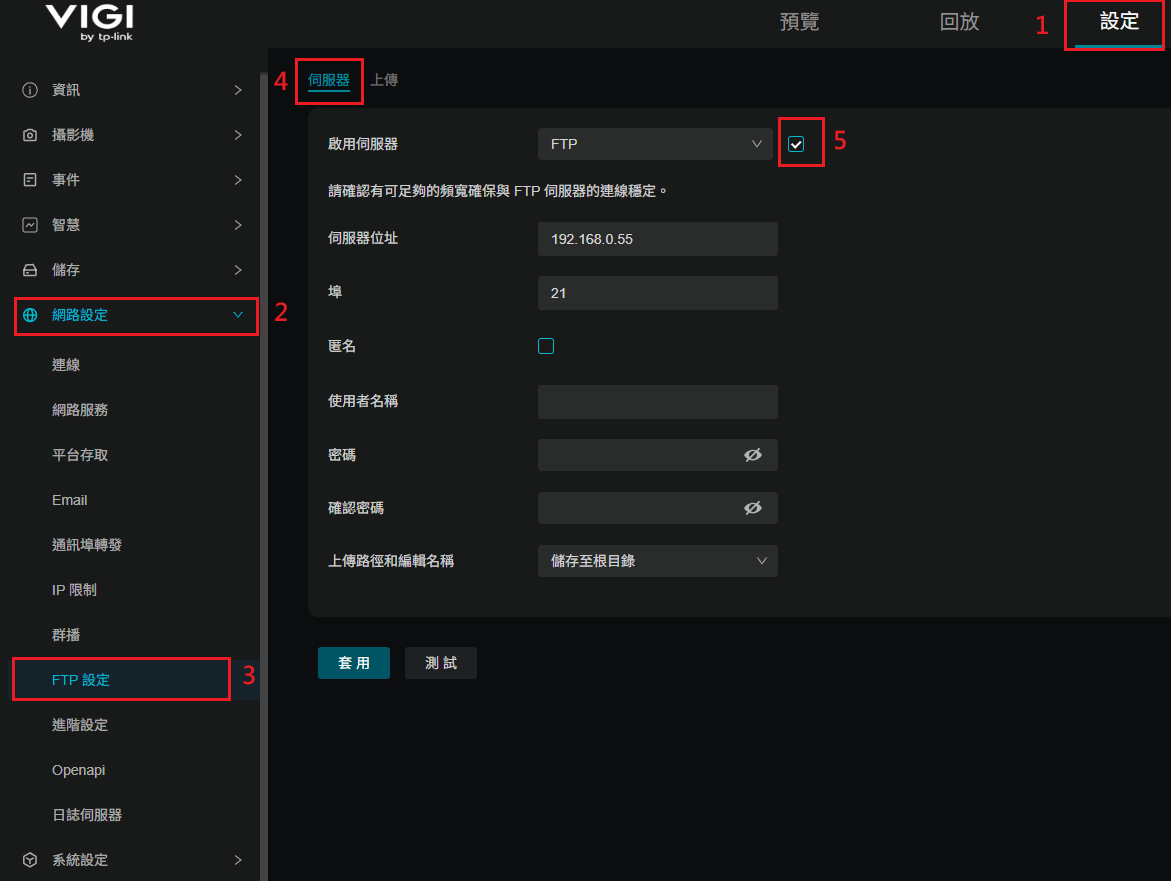Click the 智慧 smart analytics icon

(x=30, y=225)
